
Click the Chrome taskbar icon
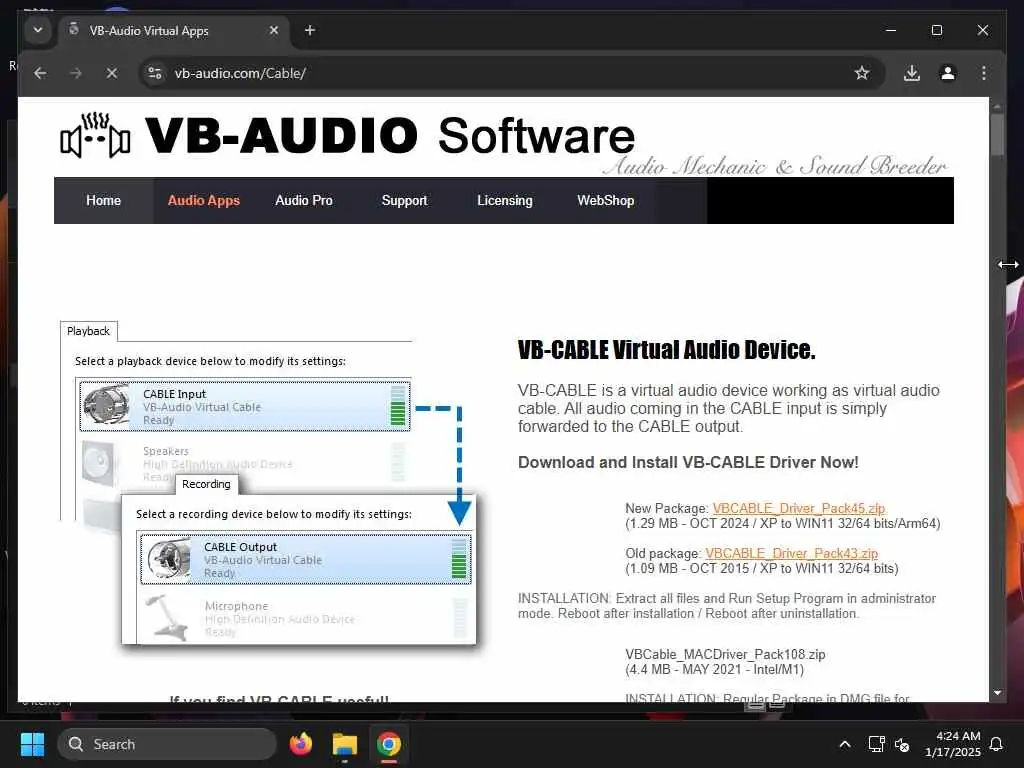389,744
